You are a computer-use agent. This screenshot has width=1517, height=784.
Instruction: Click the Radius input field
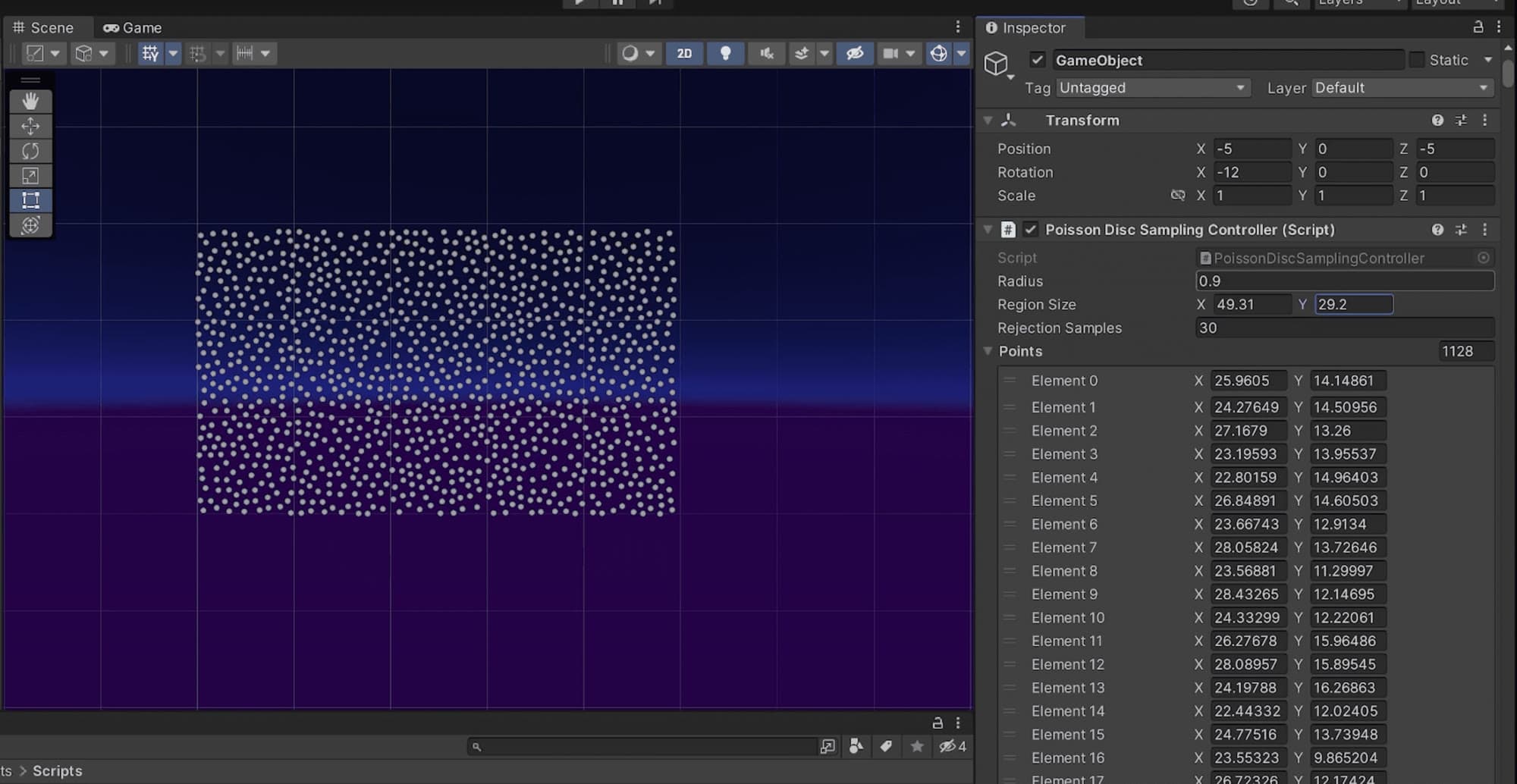pyautogui.click(x=1345, y=281)
